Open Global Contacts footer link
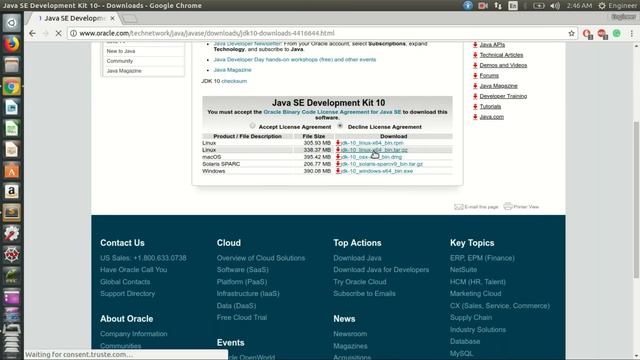Viewport: 640px width, 360px height. point(125,282)
